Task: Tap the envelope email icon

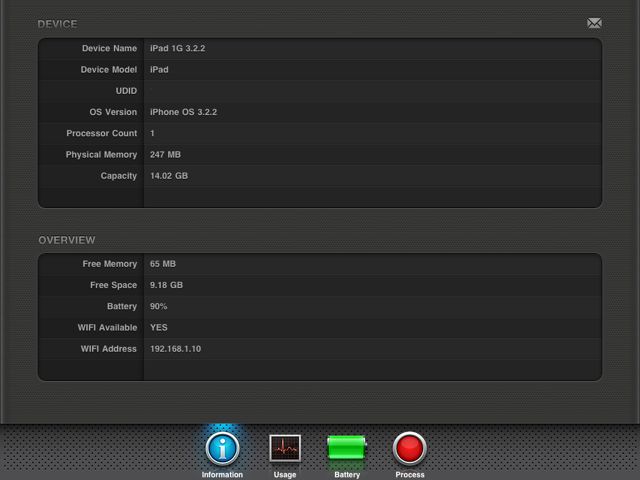Action: (x=594, y=23)
